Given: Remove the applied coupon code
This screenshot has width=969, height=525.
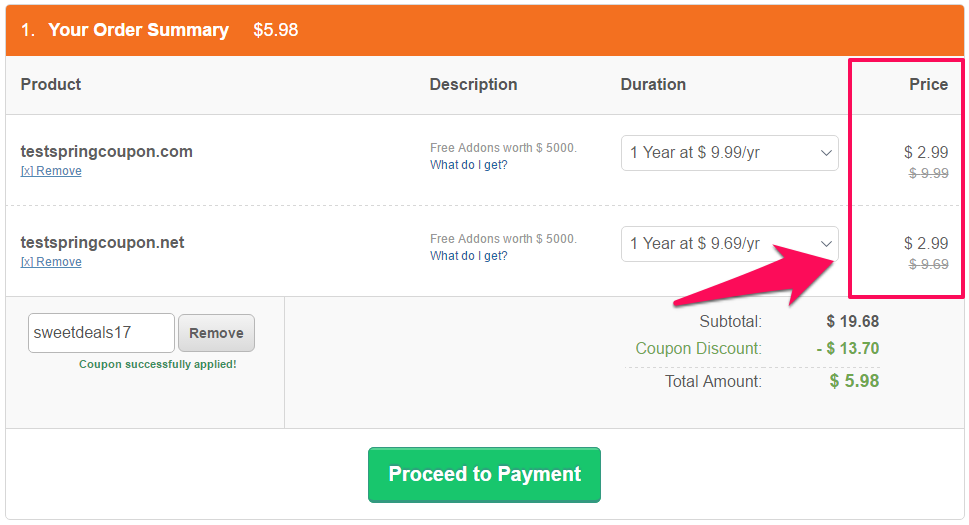Looking at the screenshot, I should coord(216,333).
